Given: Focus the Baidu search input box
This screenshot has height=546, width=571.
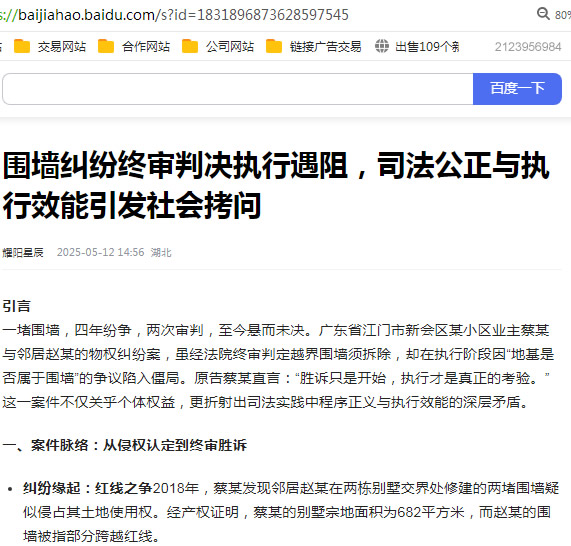Looking at the screenshot, I should pos(238,89).
